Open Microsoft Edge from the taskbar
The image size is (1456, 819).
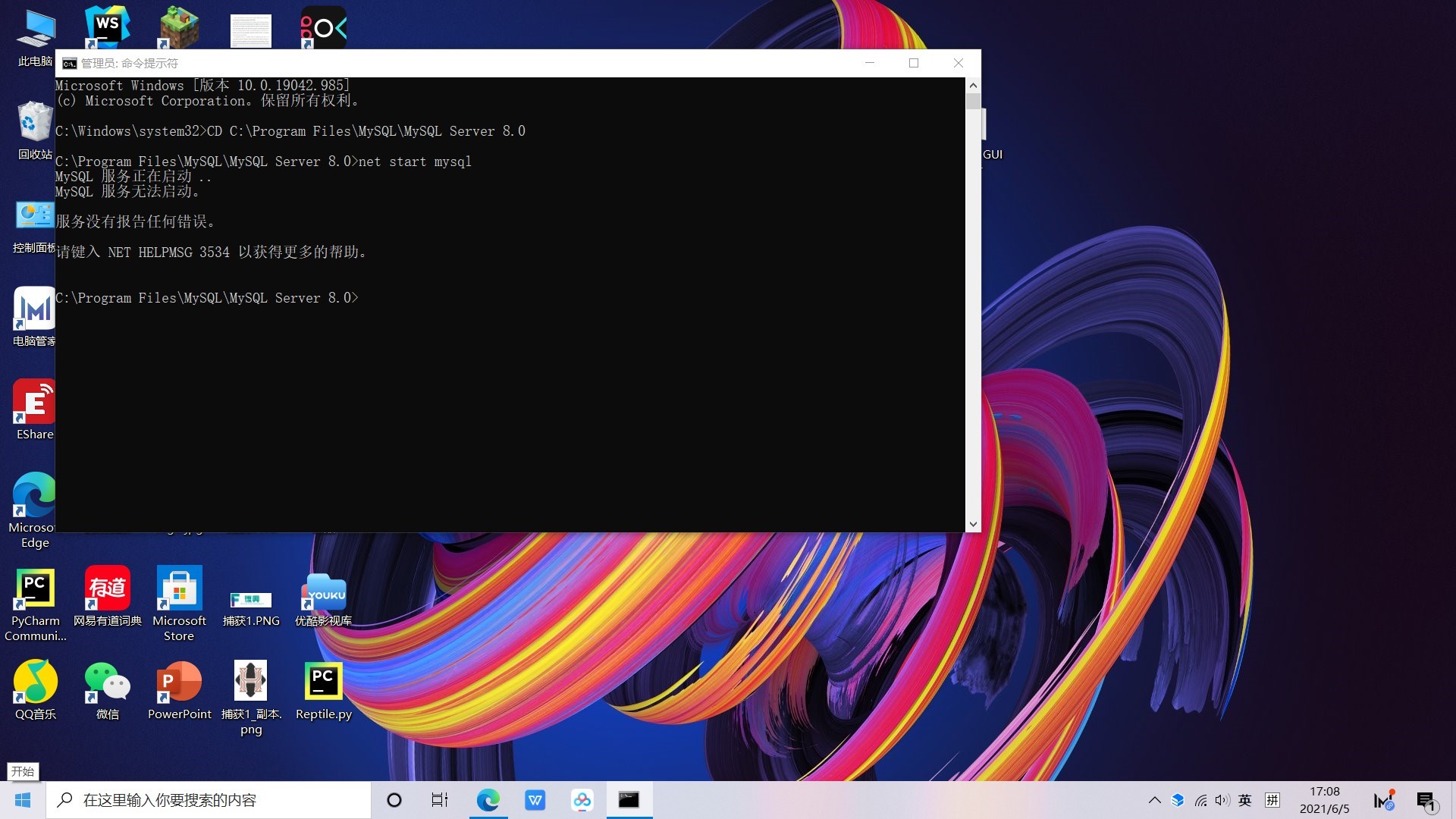488,800
